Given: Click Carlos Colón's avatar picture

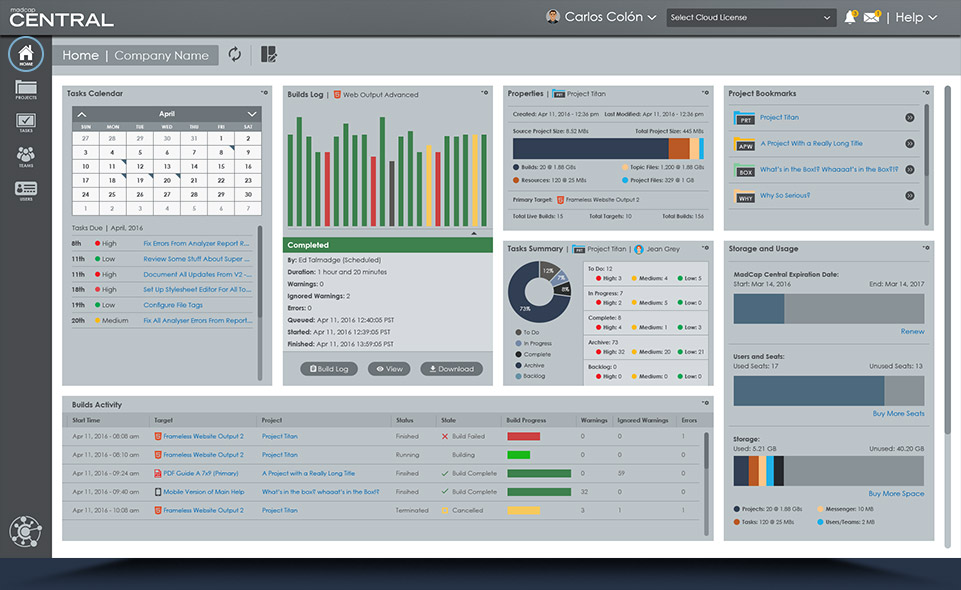Looking at the screenshot, I should (553, 17).
